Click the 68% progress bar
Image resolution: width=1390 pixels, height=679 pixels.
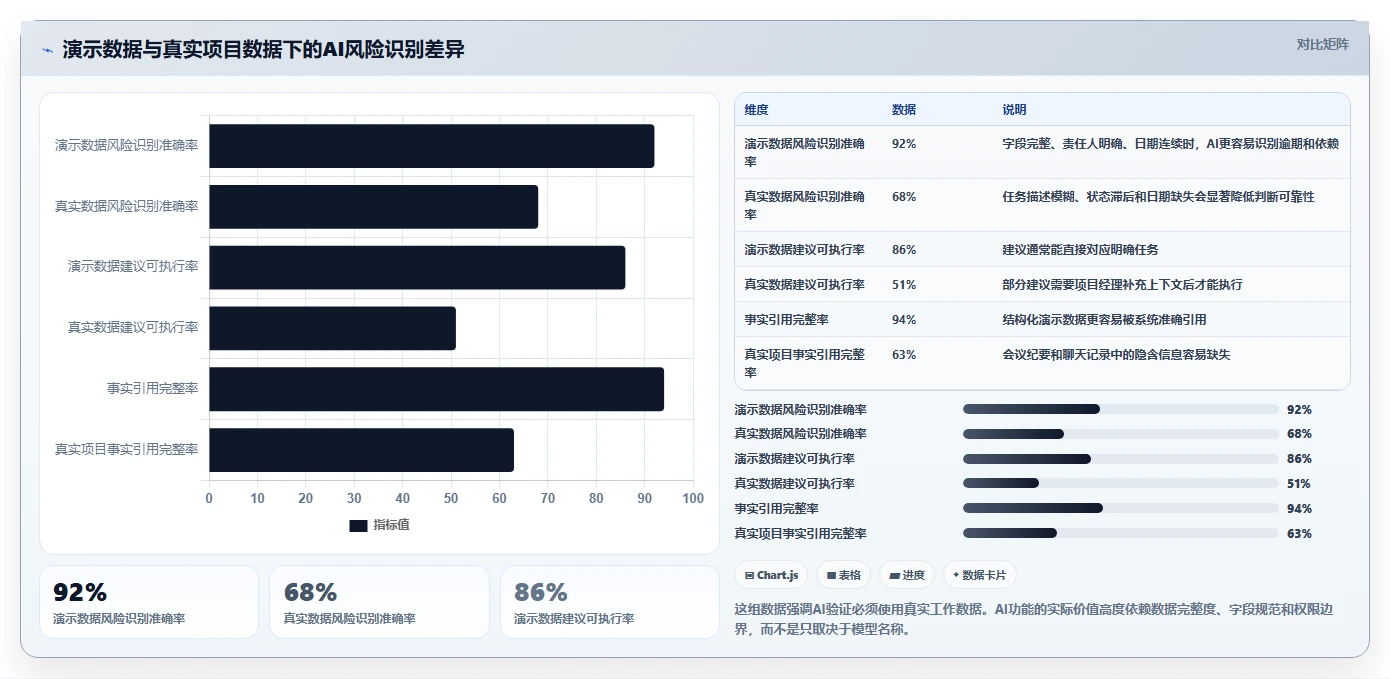click(x=1120, y=434)
